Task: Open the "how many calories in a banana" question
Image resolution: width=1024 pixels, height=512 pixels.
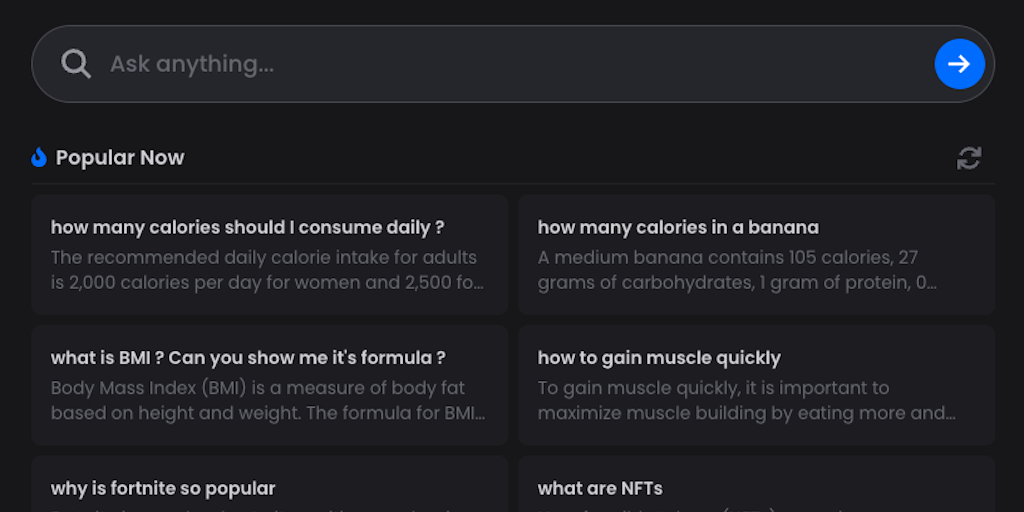Action: pos(678,227)
